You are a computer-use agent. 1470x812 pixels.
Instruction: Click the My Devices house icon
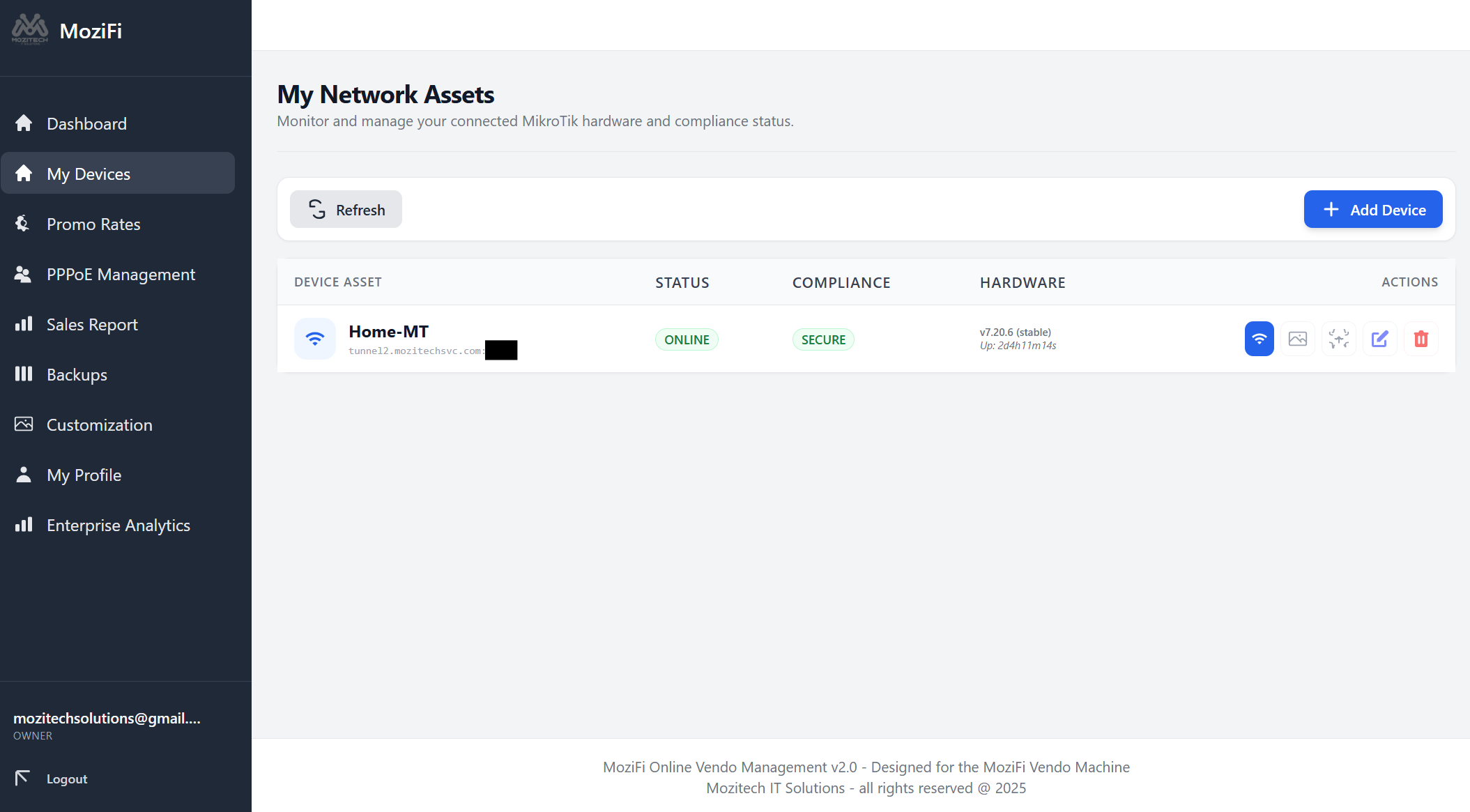point(24,173)
